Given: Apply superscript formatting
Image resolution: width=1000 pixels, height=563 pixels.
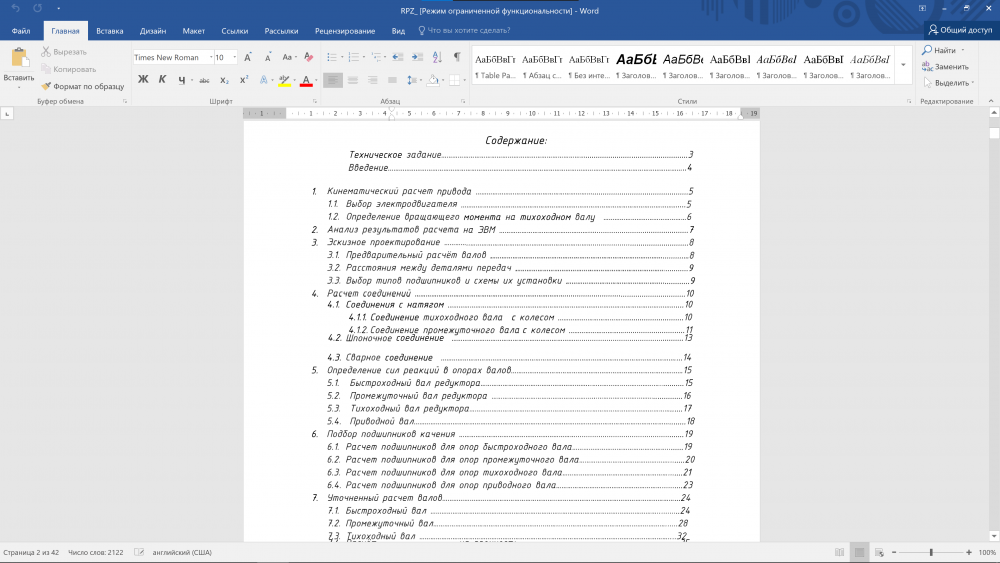Looking at the screenshot, I should (244, 80).
